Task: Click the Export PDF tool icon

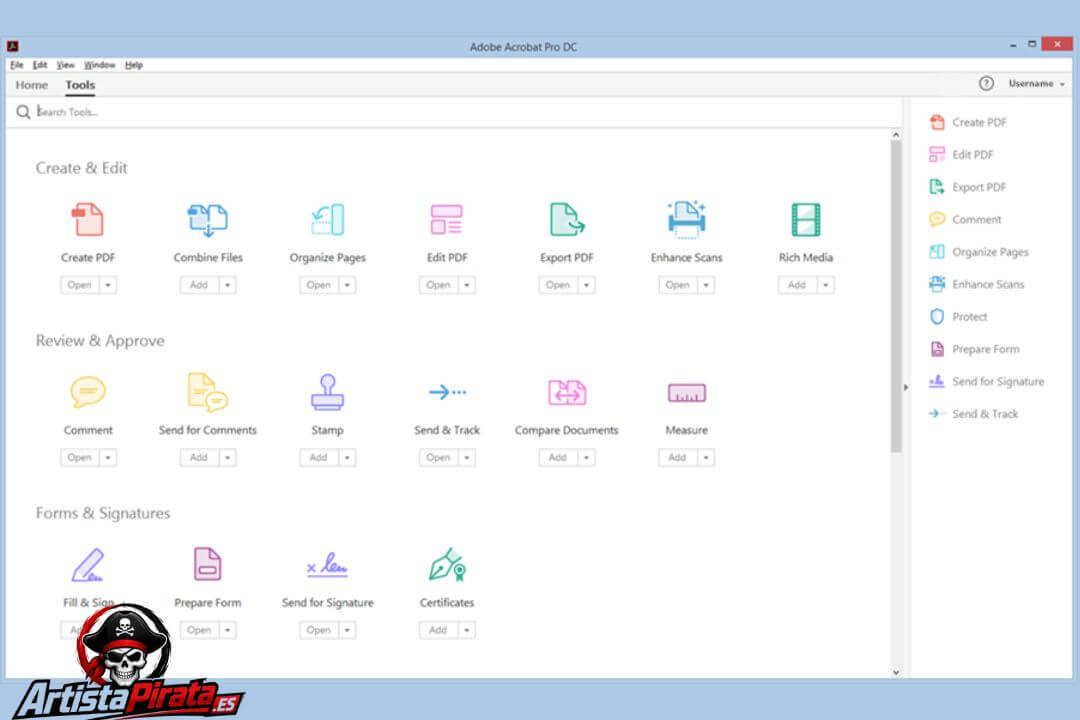Action: pos(566,220)
